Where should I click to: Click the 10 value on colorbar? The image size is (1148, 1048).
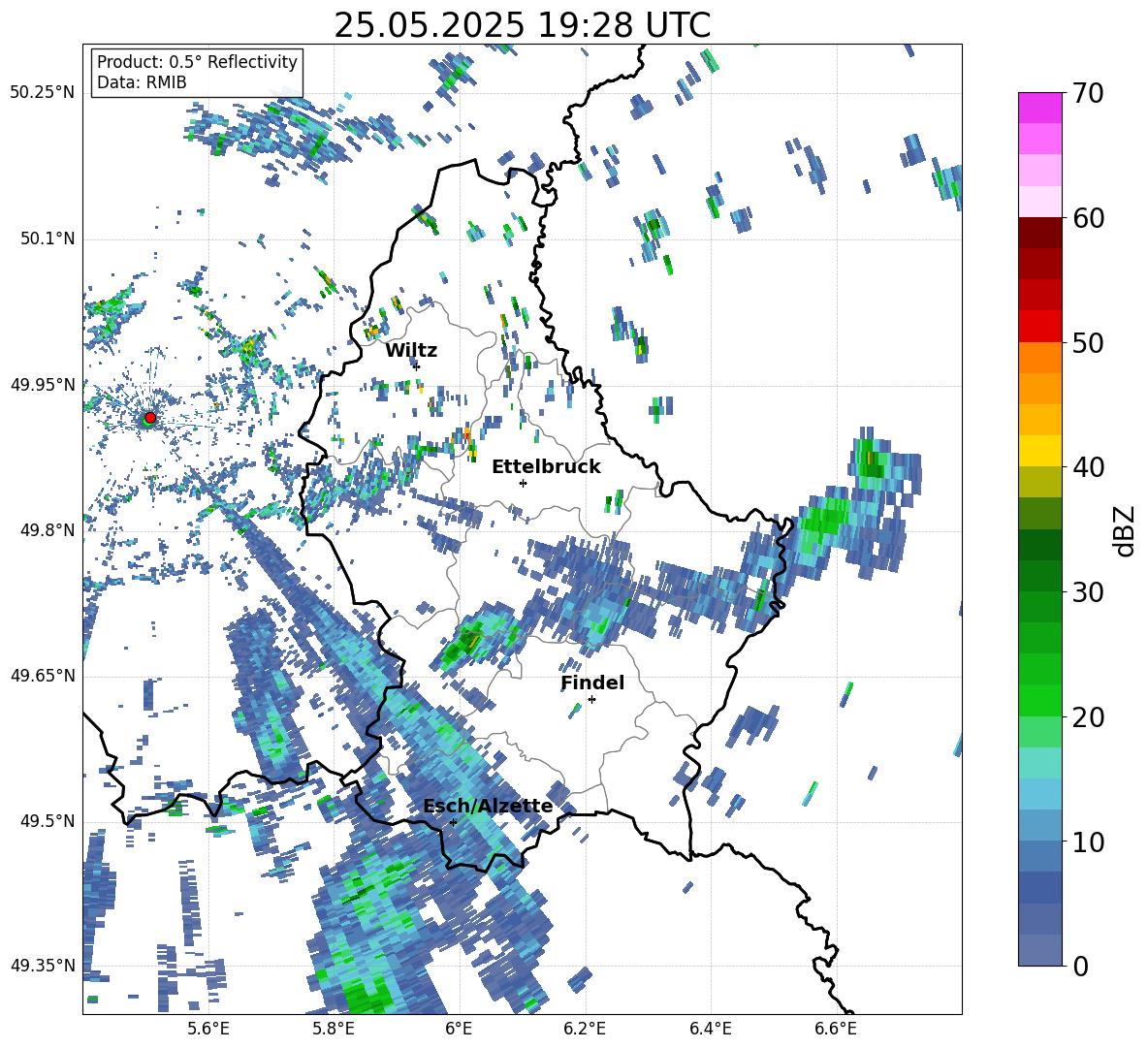coord(1089,842)
